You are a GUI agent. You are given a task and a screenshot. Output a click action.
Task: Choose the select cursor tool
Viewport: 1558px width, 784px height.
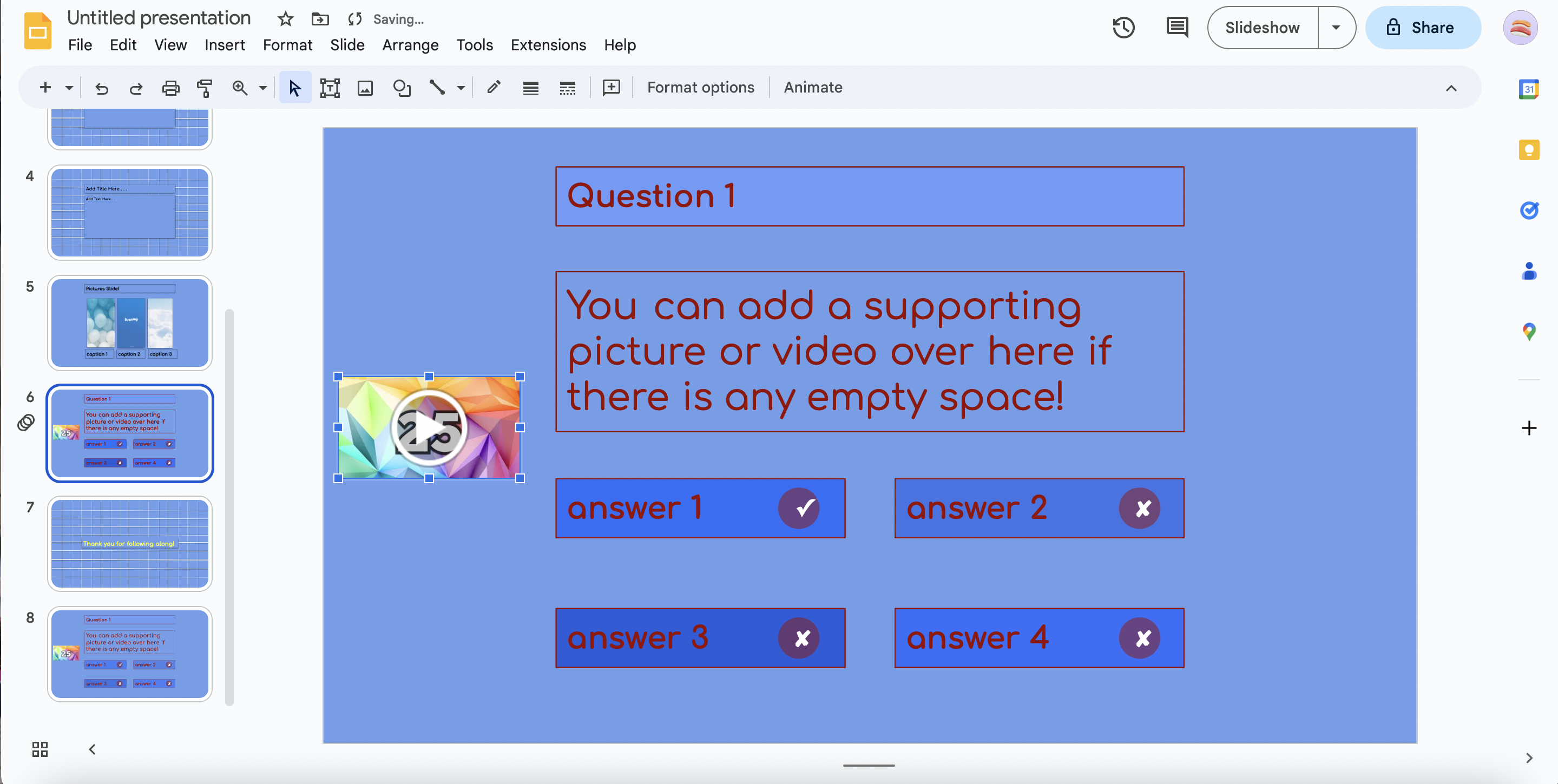[x=294, y=88]
